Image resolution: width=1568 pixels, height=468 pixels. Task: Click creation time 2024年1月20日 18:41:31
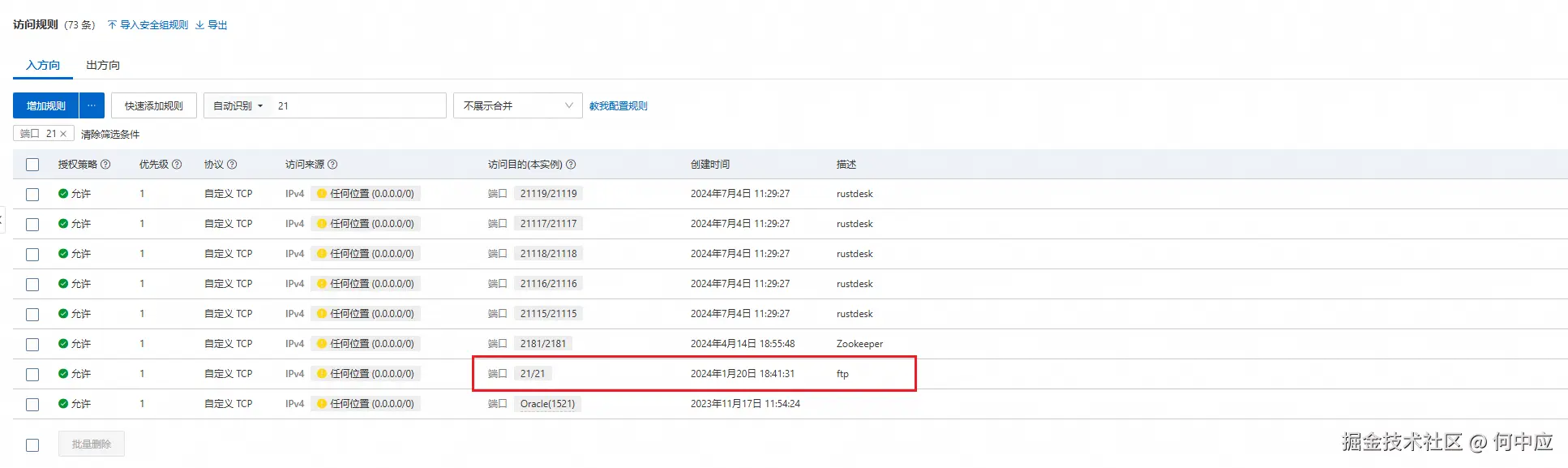tap(743, 374)
